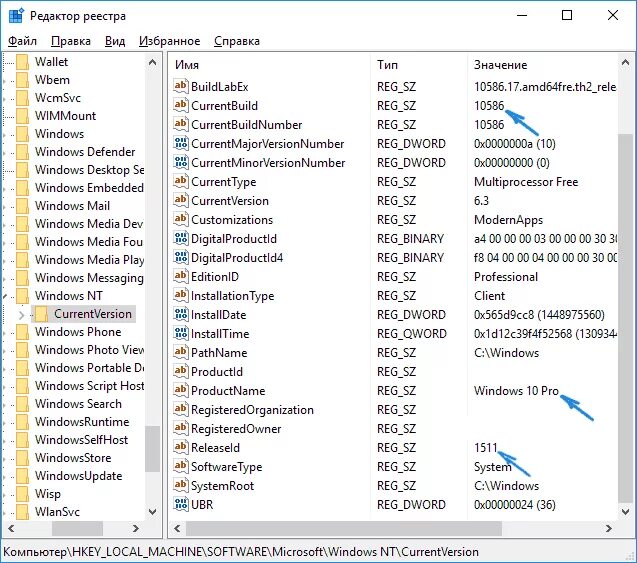Click the '1511' ReleaseId value
The image size is (637, 563).
(x=485, y=448)
